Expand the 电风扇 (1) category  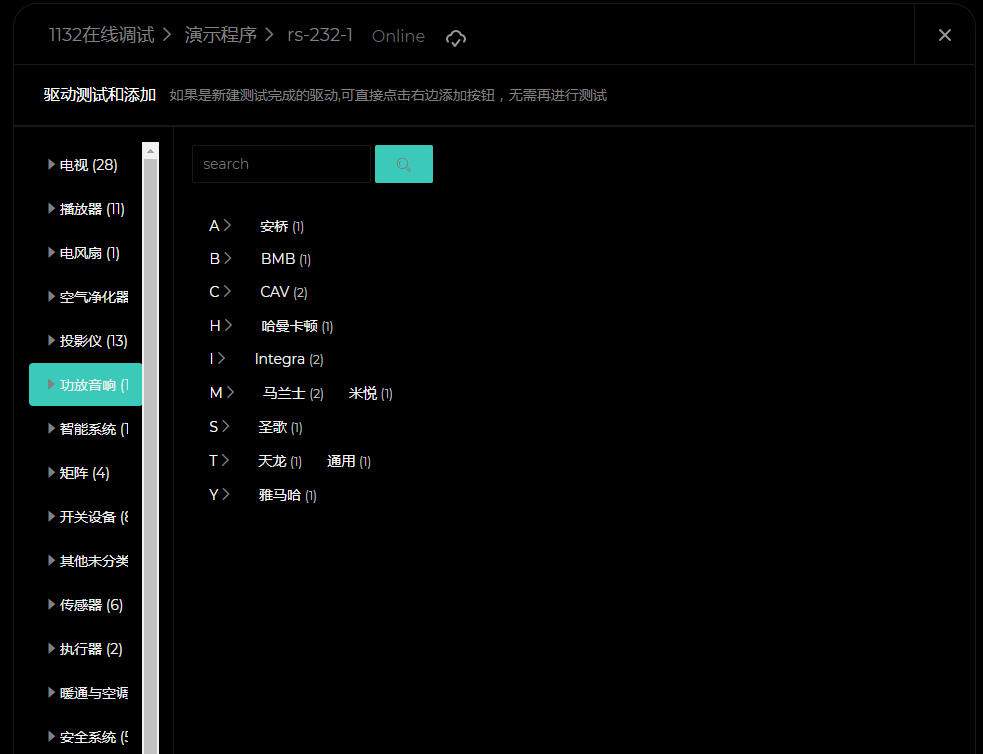pos(85,253)
